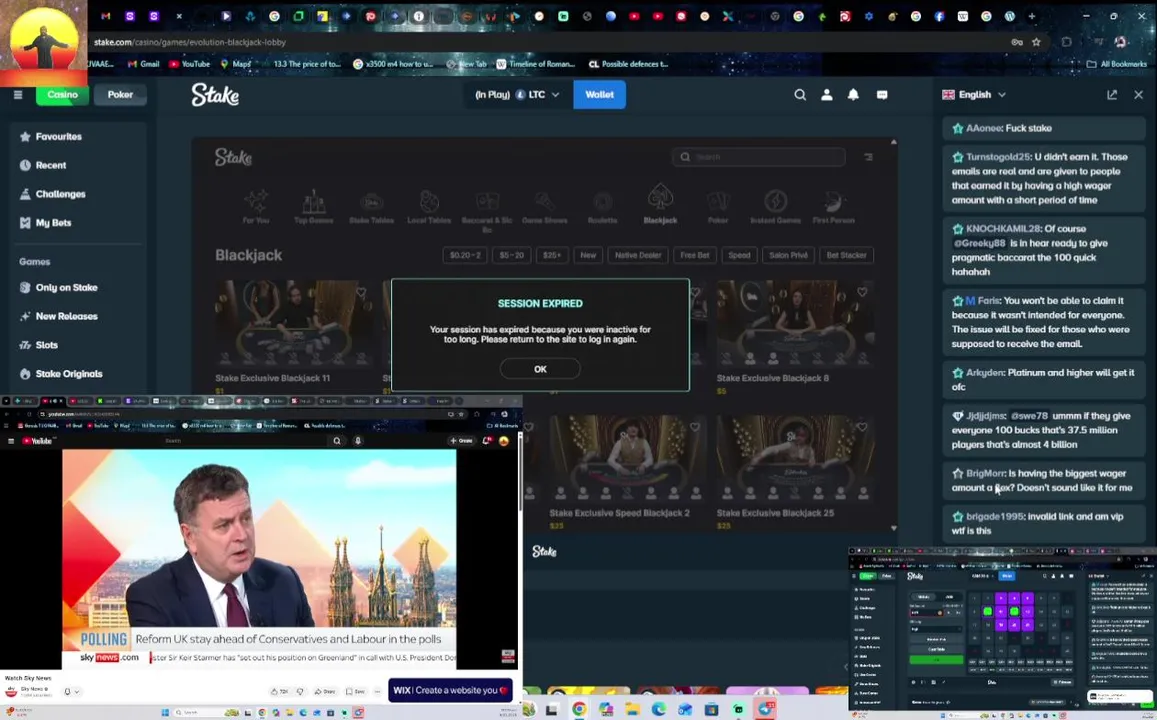1157x720 pixels.
Task: Click YouTube voice search microphone icon
Action: pos(358,440)
